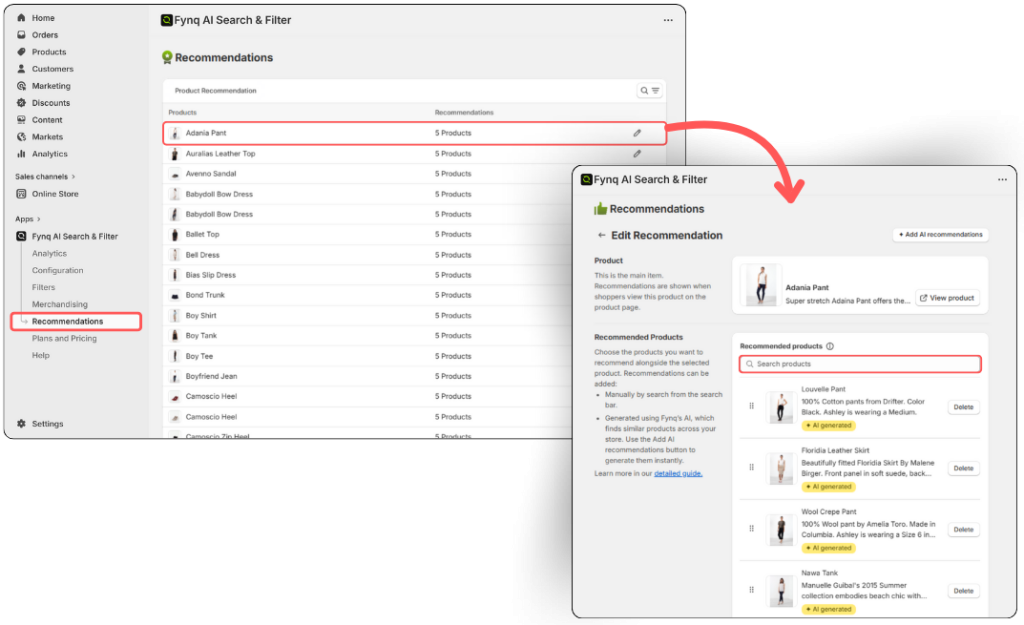The image size is (1024, 625).
Task: Click the Orders inbox icon in sidebar
Action: pos(21,35)
